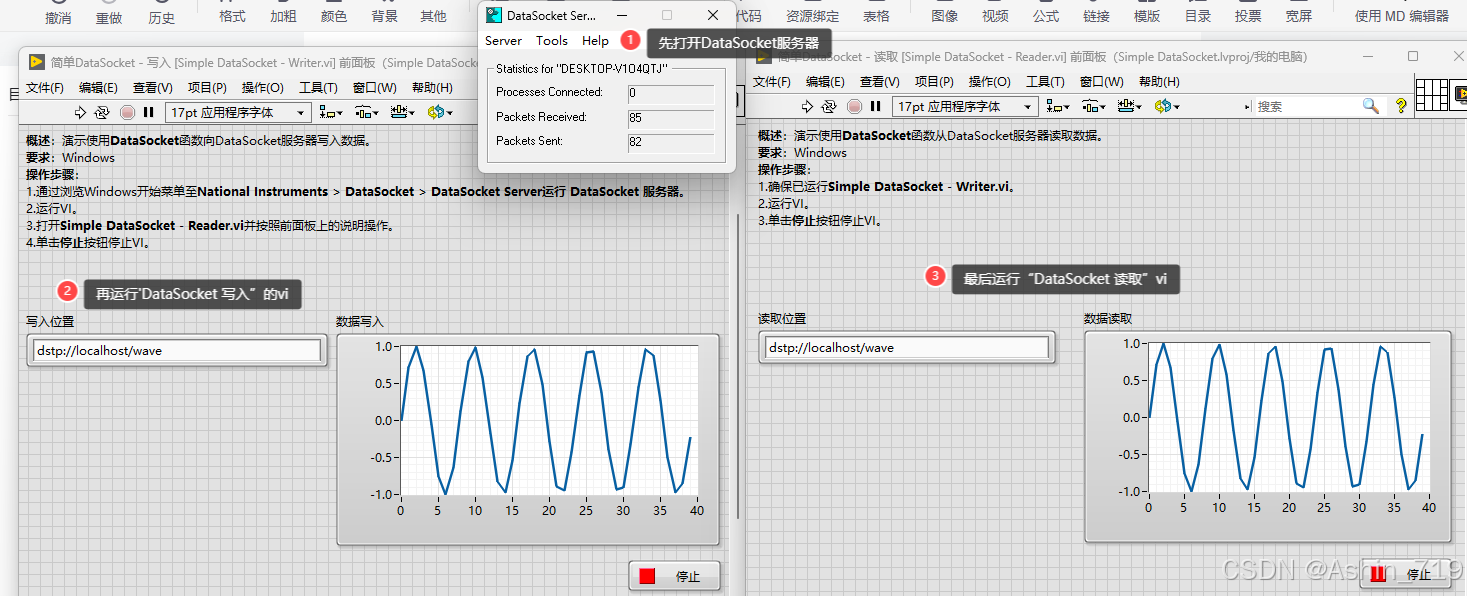The image size is (1467, 596).
Task: Open the formula tool 公式
Action: pos(1045,14)
